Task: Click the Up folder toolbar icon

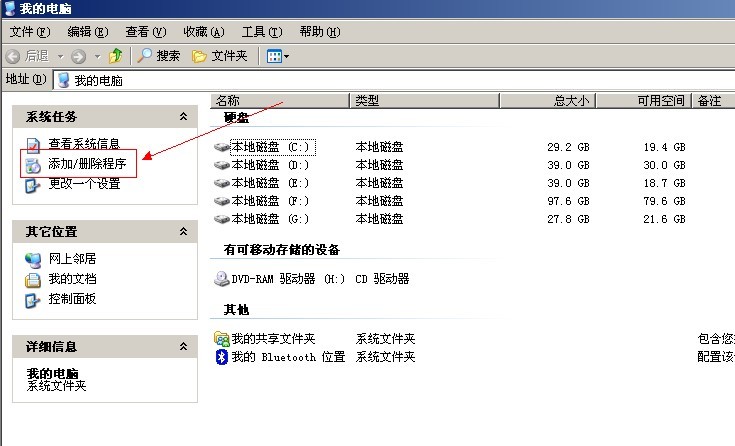Action: point(116,56)
